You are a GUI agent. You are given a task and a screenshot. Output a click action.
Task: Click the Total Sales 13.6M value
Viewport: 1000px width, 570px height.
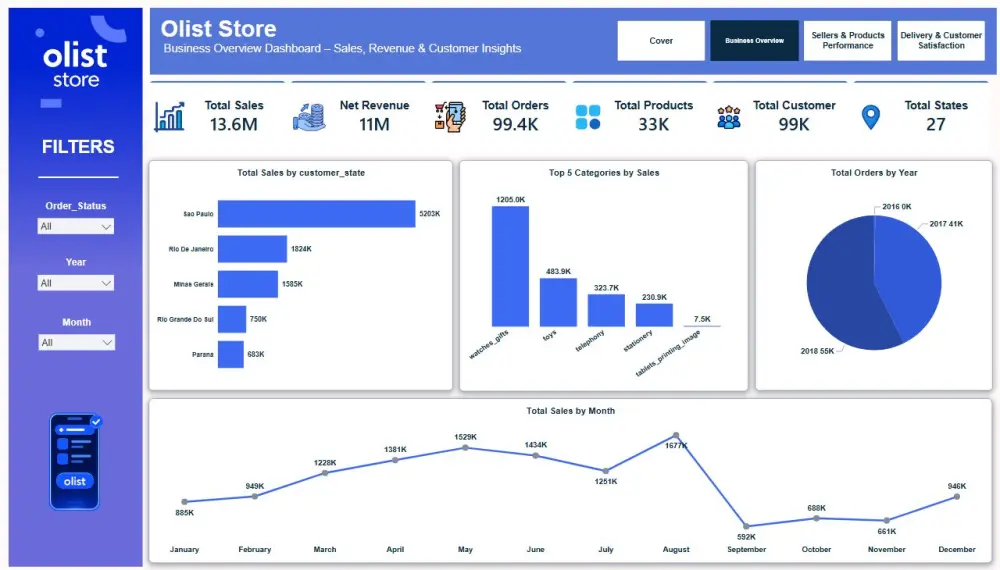click(233, 124)
